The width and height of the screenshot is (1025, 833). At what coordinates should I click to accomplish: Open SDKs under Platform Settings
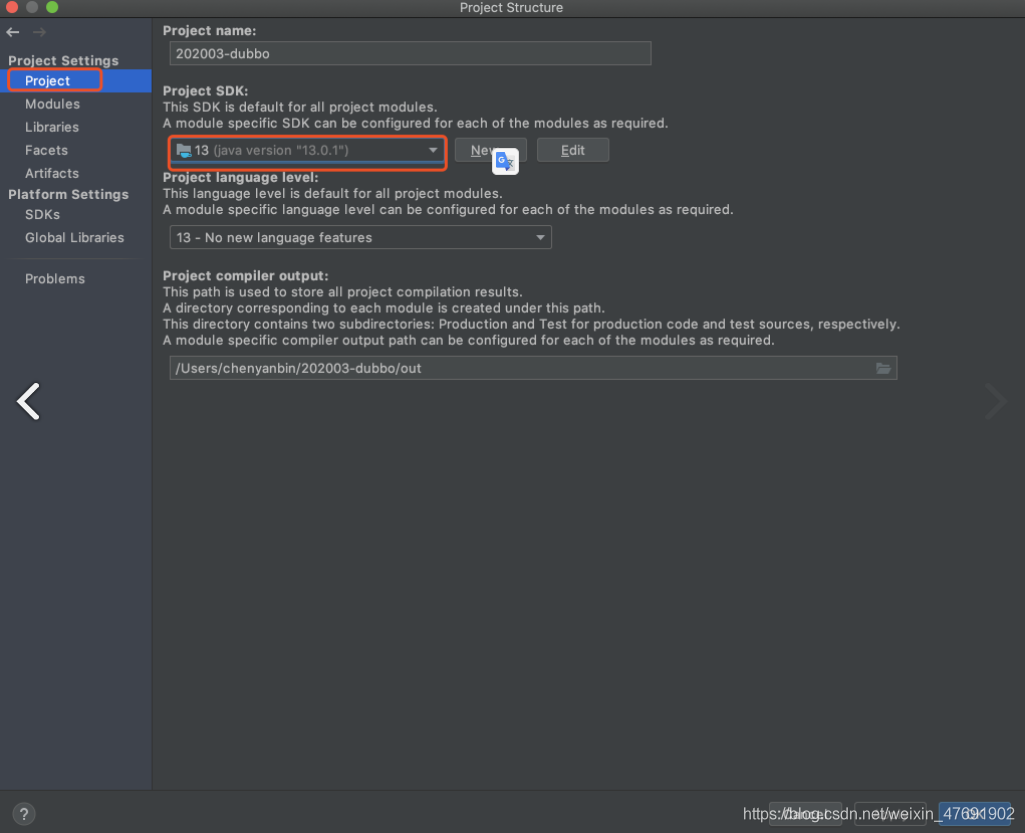(x=42, y=214)
